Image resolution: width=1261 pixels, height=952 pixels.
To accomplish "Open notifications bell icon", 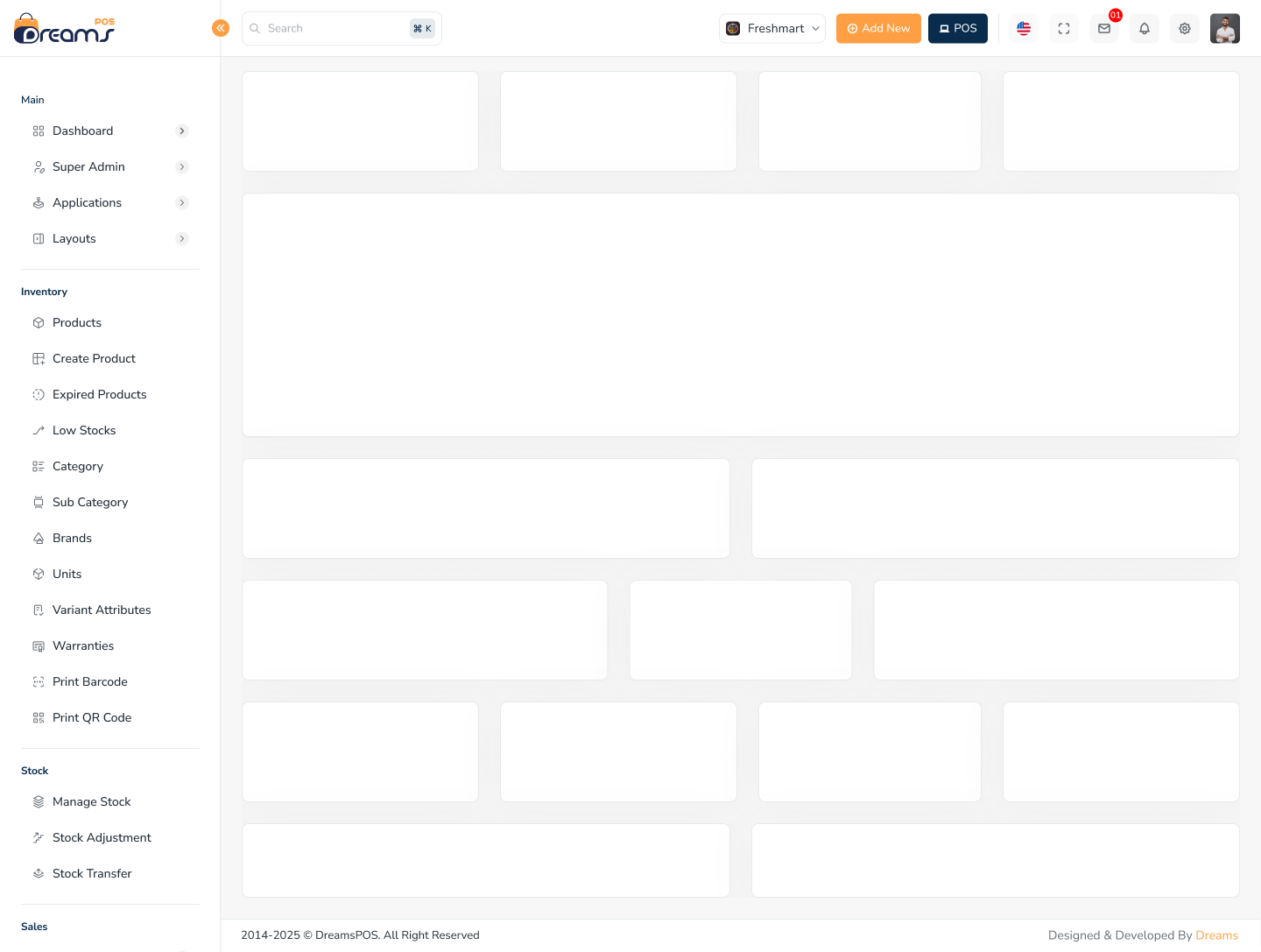I will coord(1145,29).
